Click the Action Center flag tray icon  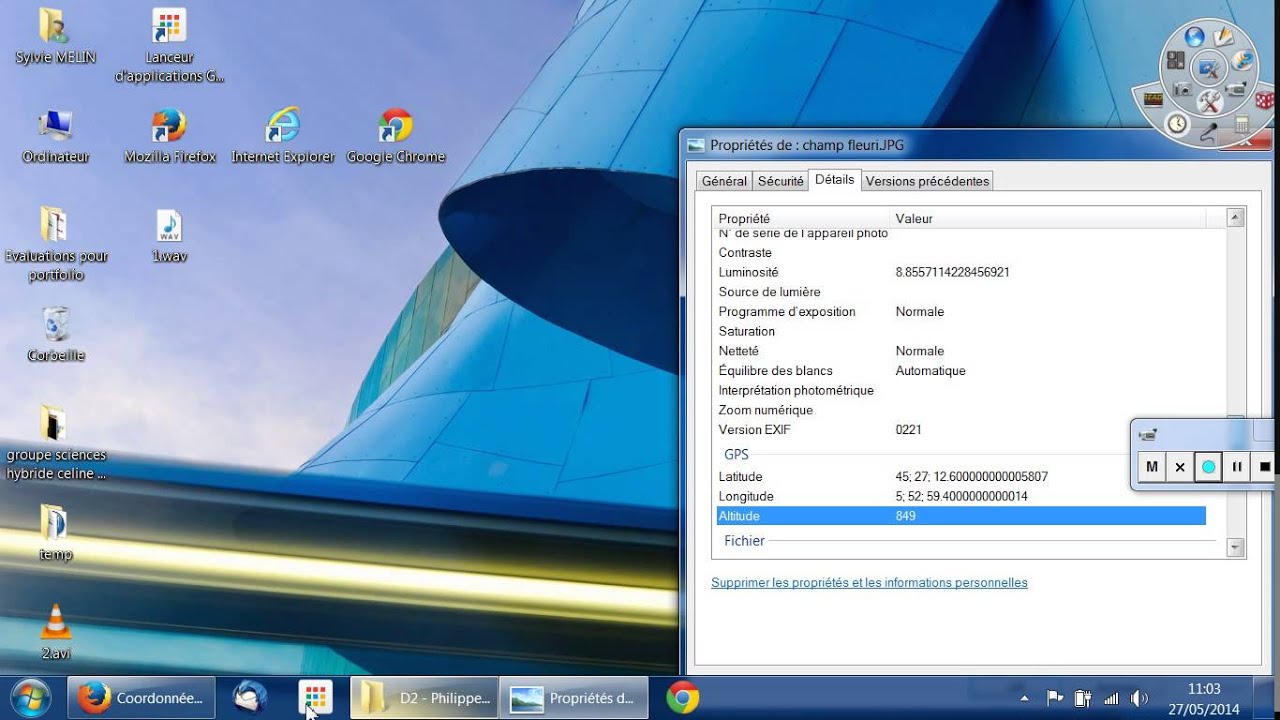click(1054, 698)
